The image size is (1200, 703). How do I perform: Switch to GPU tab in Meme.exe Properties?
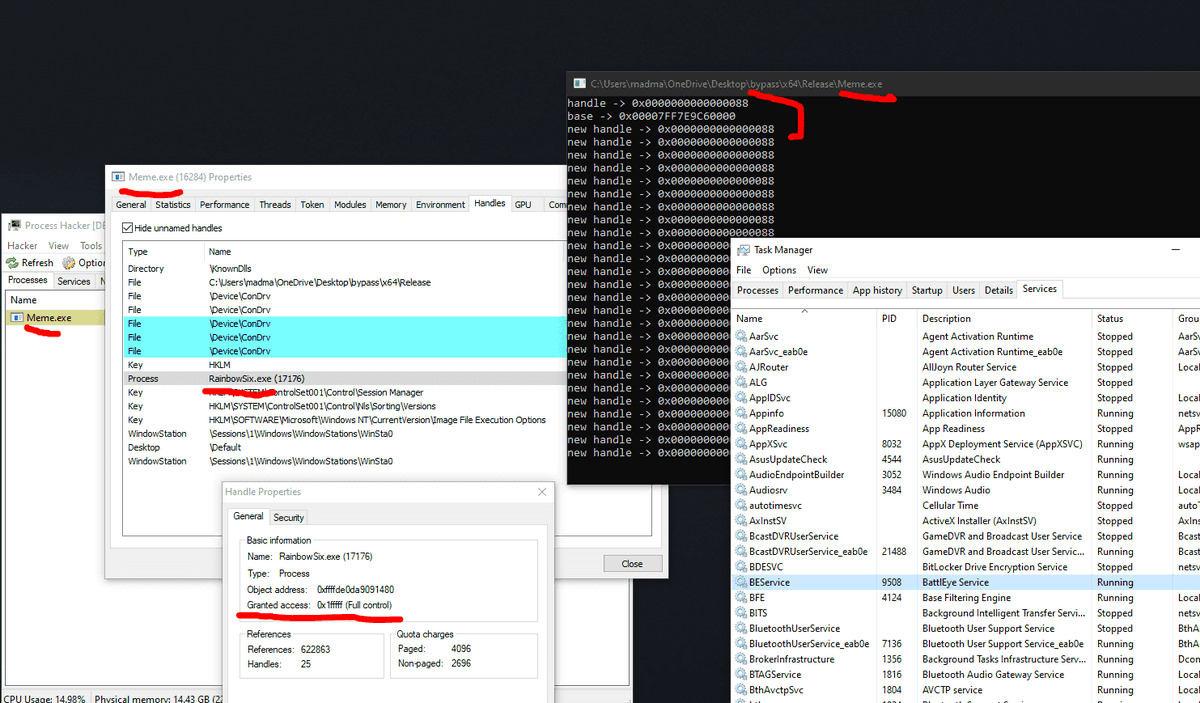coord(523,204)
